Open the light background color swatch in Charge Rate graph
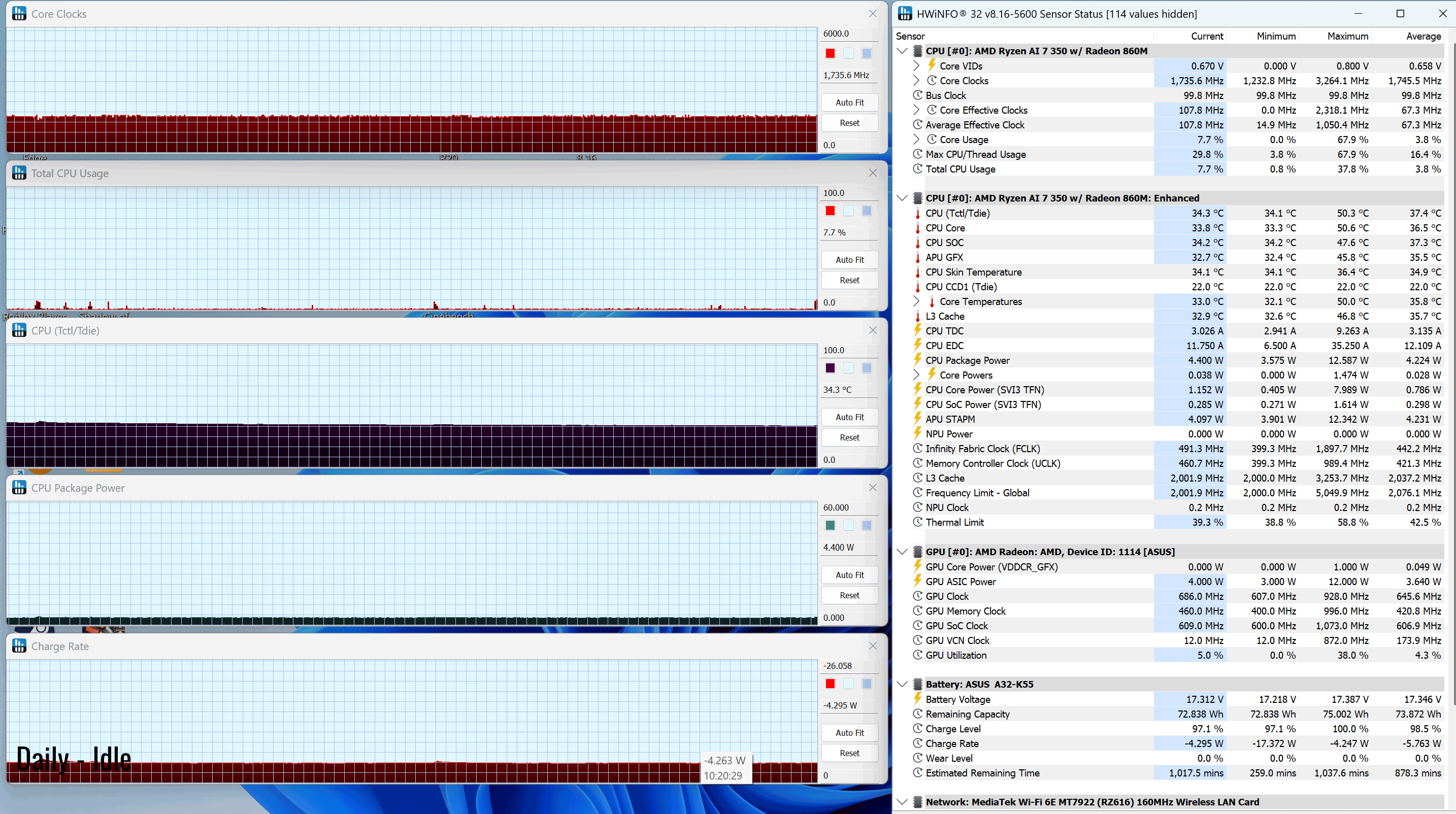The image size is (1456, 814). [x=848, y=684]
